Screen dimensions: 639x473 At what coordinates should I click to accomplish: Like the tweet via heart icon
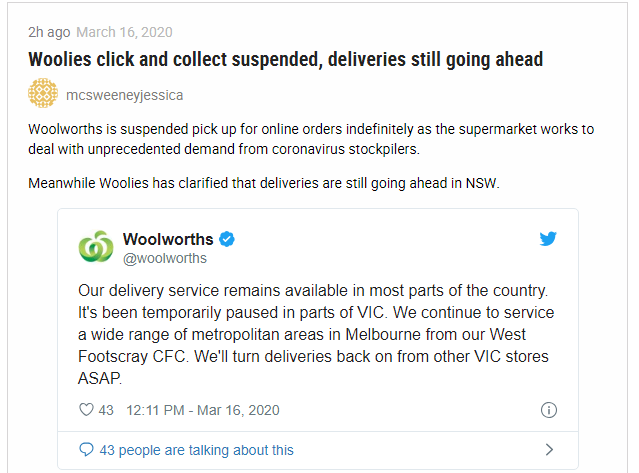86,409
